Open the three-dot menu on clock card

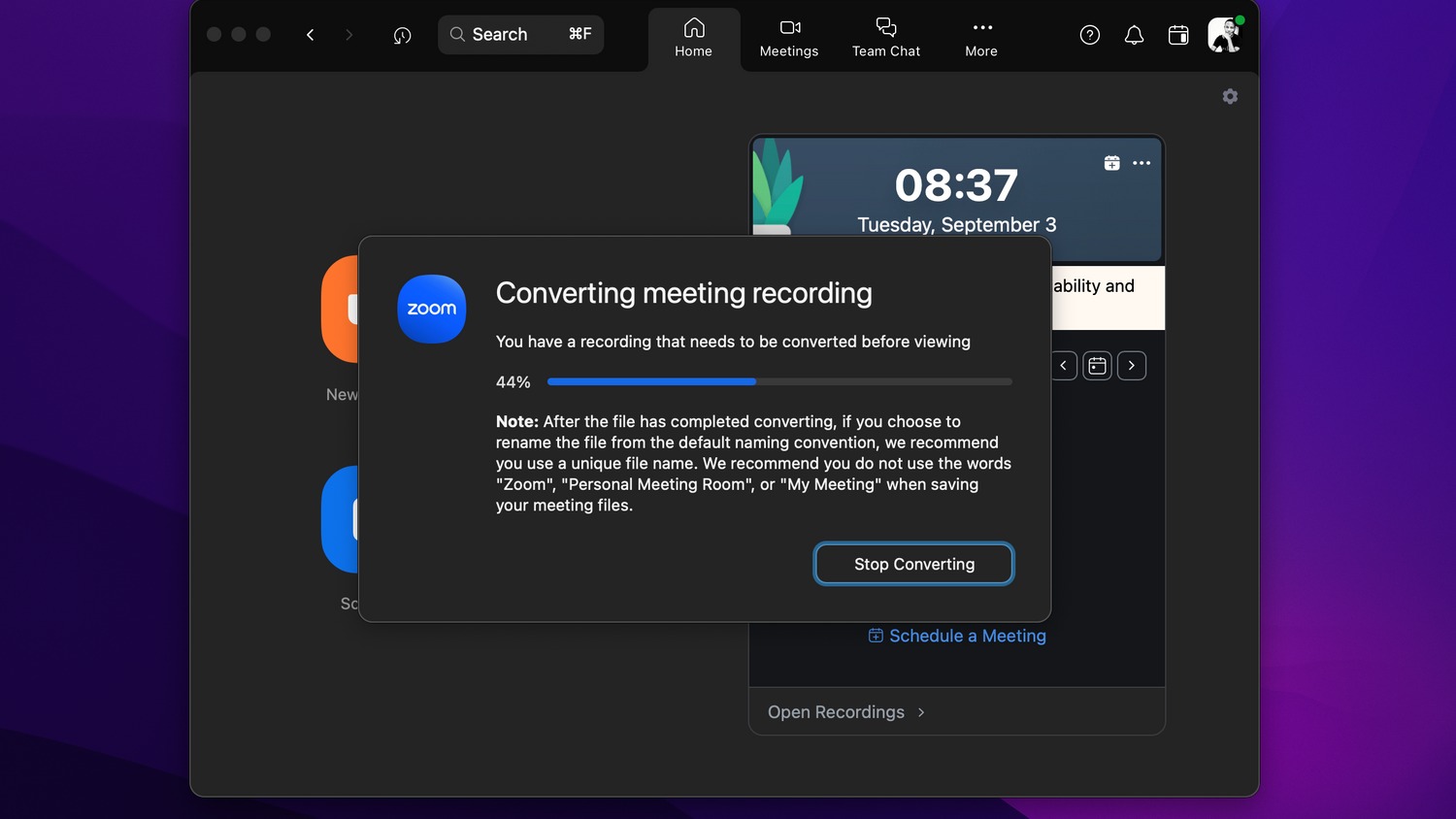(1142, 163)
